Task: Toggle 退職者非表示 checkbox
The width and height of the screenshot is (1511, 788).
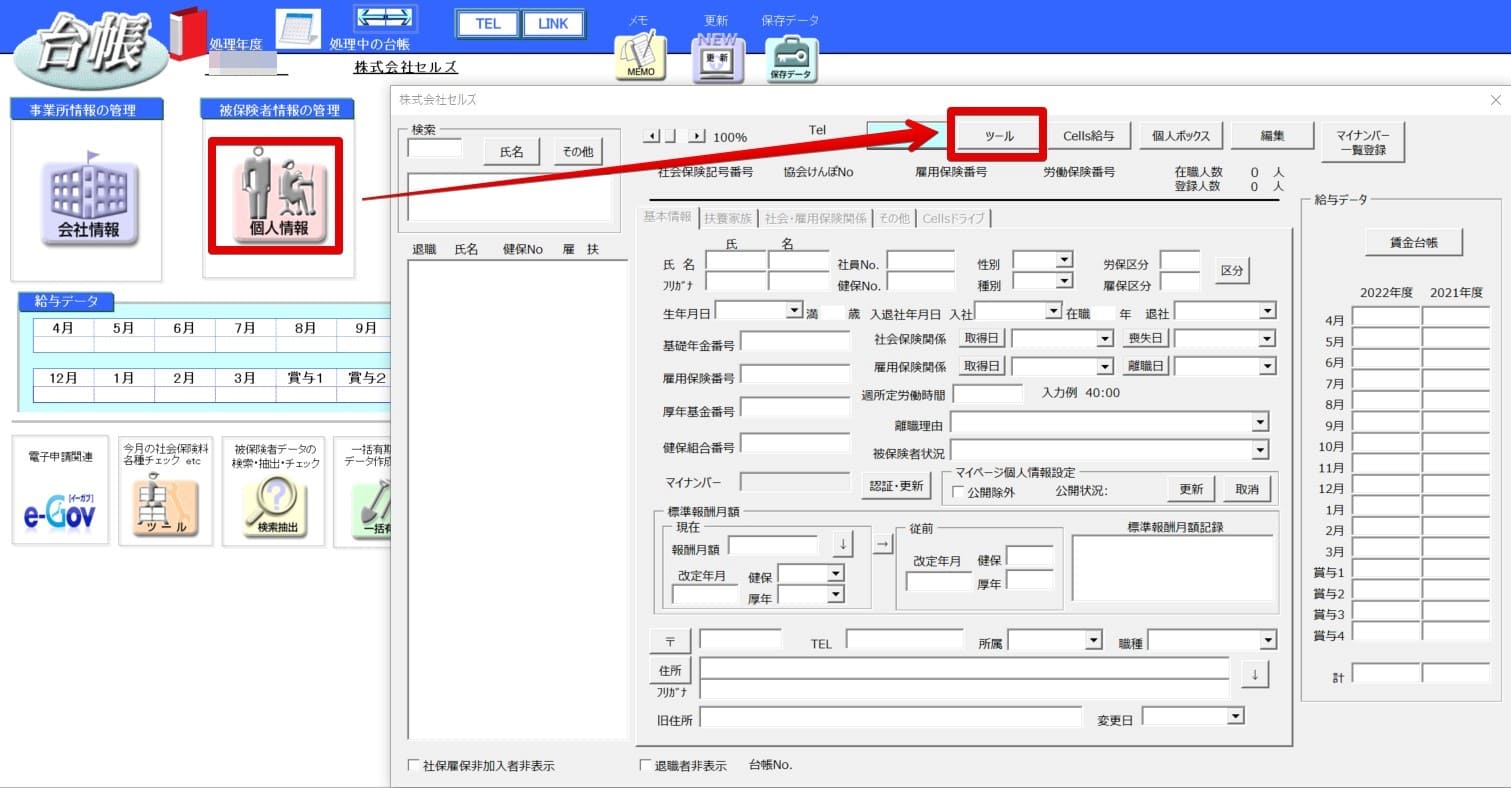Action: (x=646, y=766)
